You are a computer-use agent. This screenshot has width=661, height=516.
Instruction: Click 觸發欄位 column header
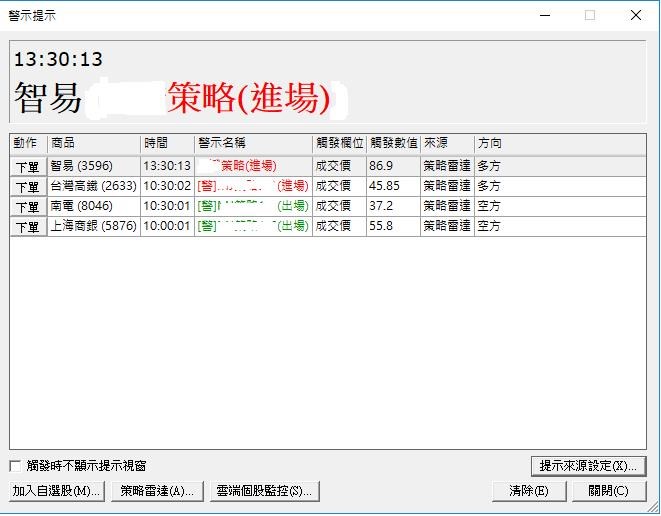pyautogui.click(x=337, y=143)
